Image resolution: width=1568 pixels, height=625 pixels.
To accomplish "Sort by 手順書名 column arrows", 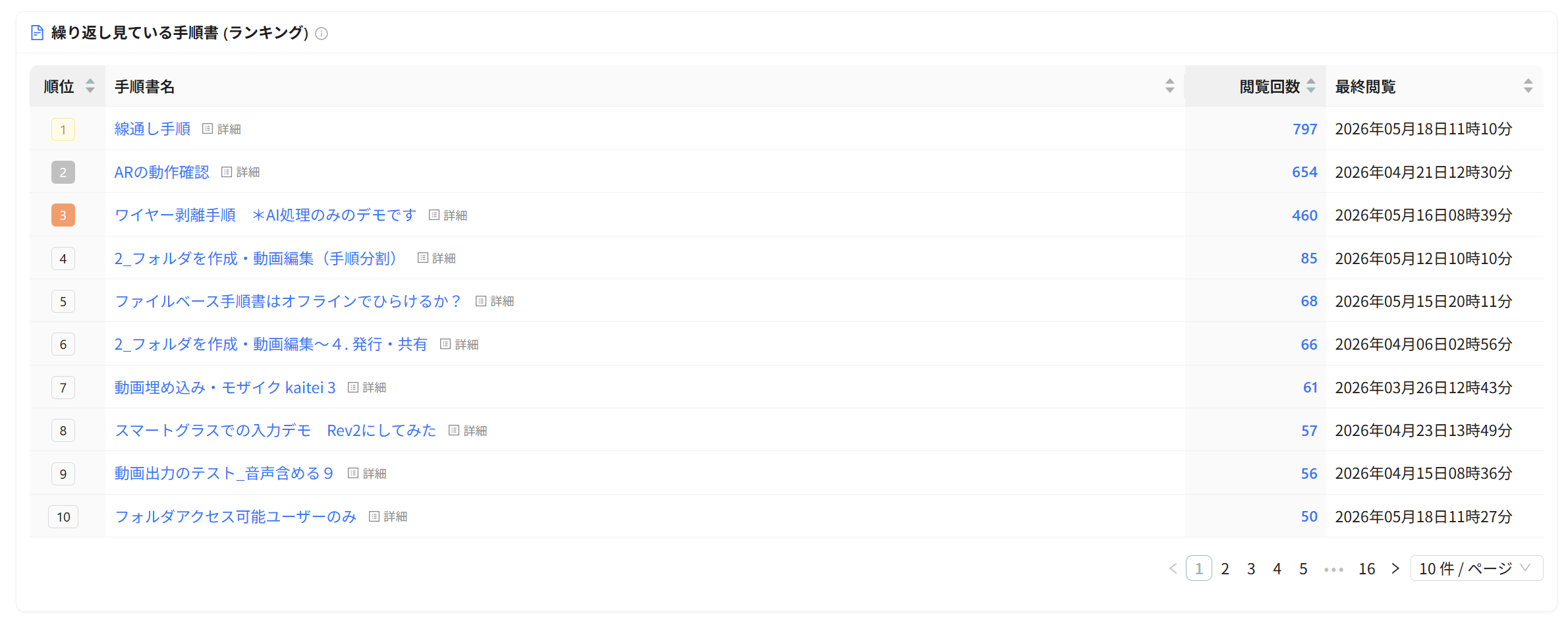I will [1169, 86].
